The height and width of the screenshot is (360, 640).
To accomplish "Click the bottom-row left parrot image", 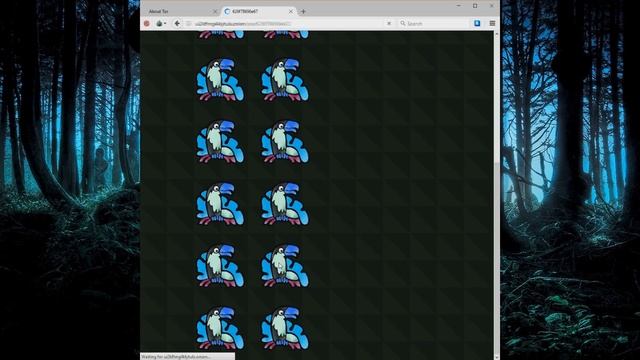I will pos(220,328).
